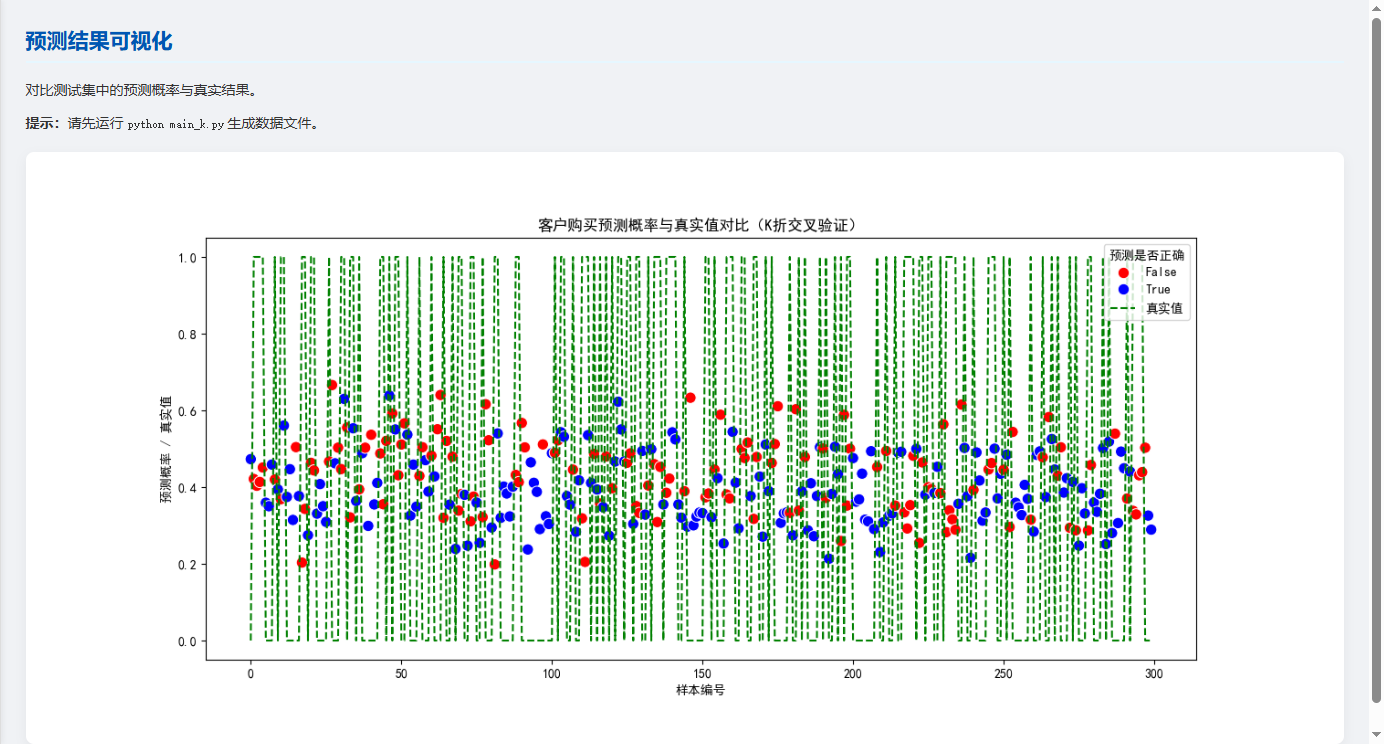Click the blue True legend marker
Viewport: 1384px width, 744px height.
tap(1123, 289)
